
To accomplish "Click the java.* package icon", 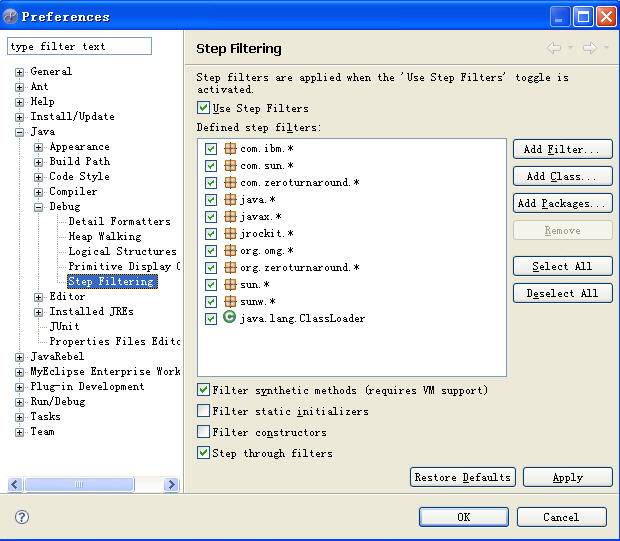I will click(x=230, y=200).
